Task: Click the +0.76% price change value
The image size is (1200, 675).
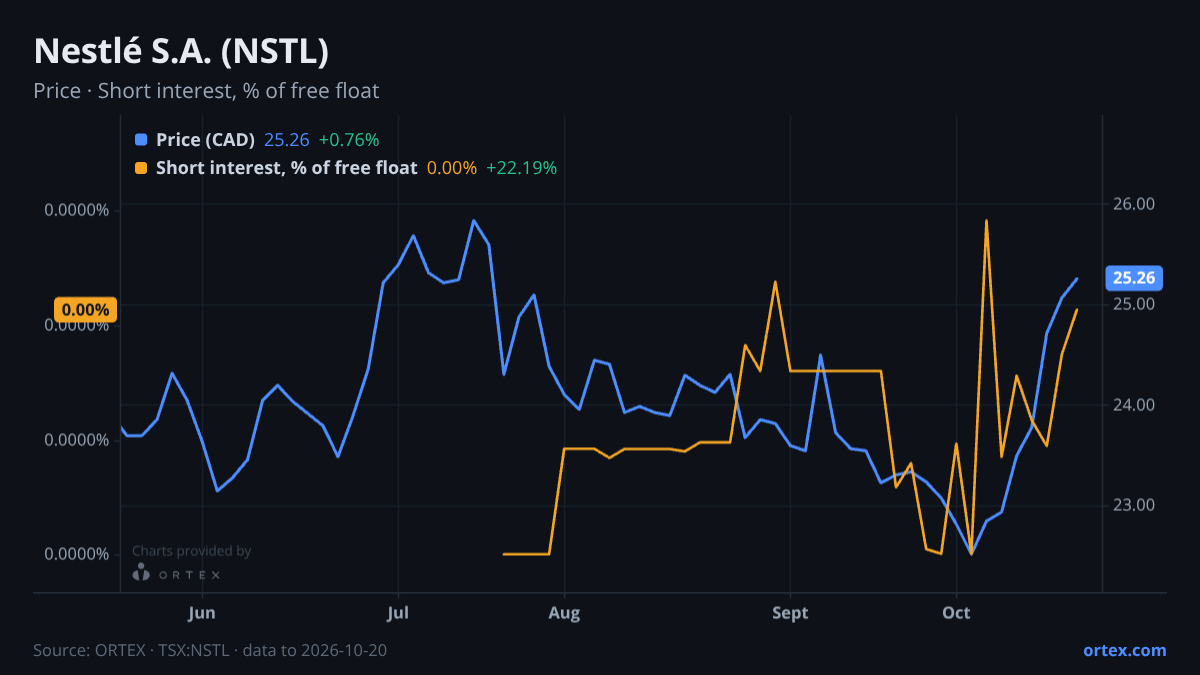Action: [x=349, y=140]
